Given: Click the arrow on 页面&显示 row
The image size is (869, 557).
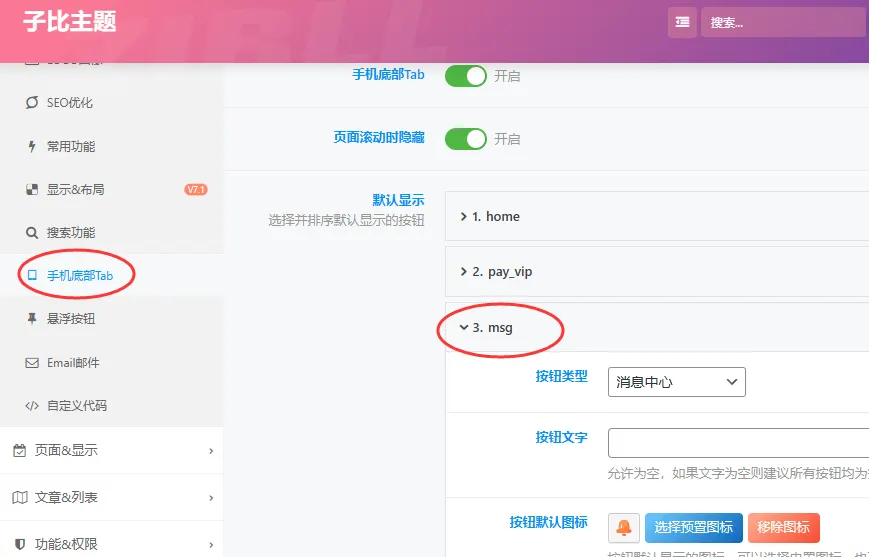Looking at the screenshot, I should 211,451.
